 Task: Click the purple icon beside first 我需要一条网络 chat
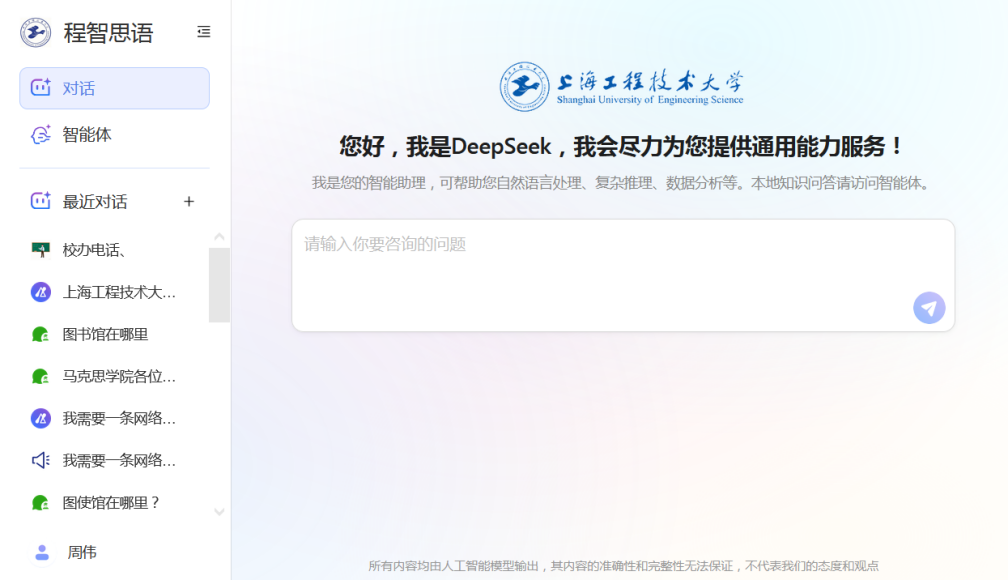(40, 418)
